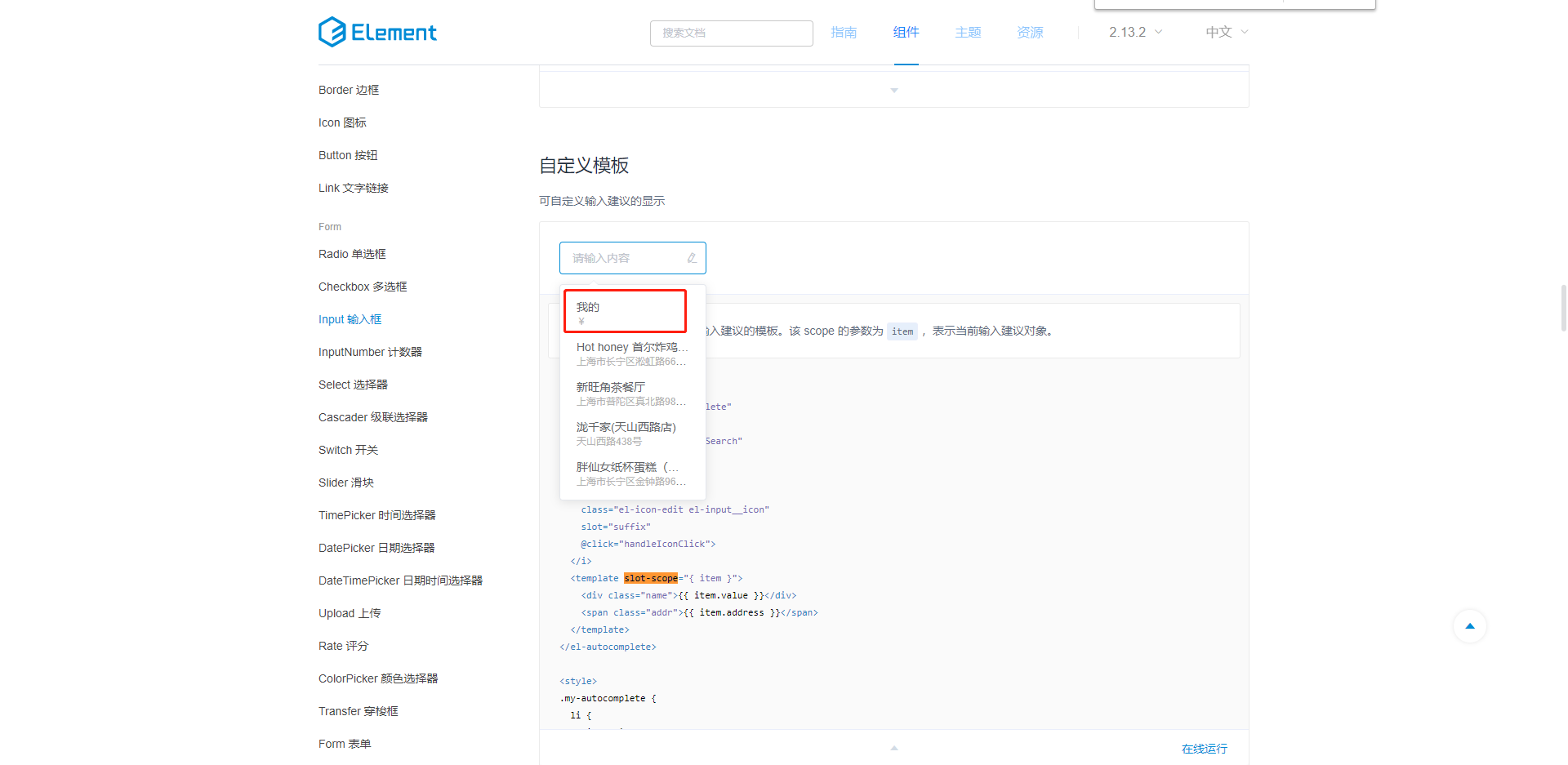Screen dimensions: 1568x765
Task: Open the 中文 language dropdown
Action: click(1227, 32)
